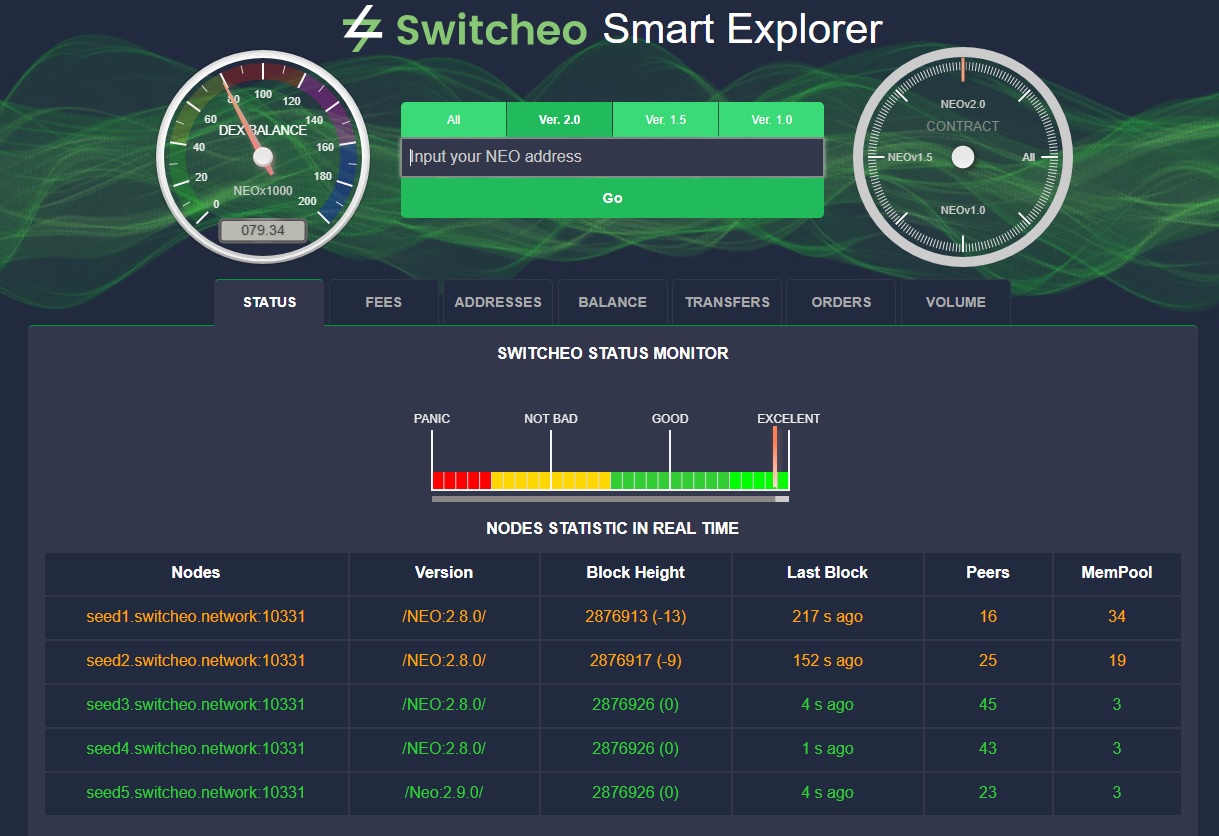Click seed4.switcheo.network:10331 node
The width and height of the screenshot is (1219, 836).
coord(196,749)
